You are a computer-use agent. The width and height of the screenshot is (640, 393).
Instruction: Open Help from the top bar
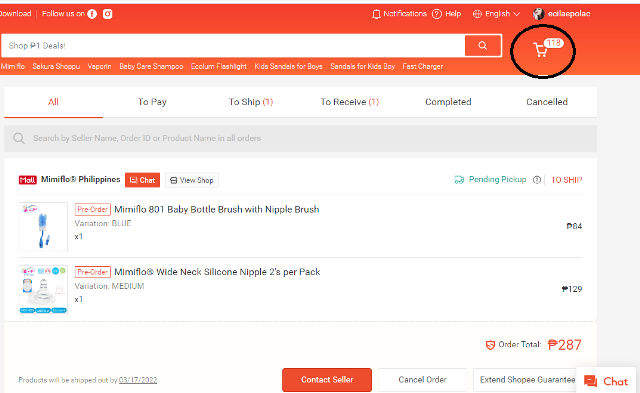(447, 14)
